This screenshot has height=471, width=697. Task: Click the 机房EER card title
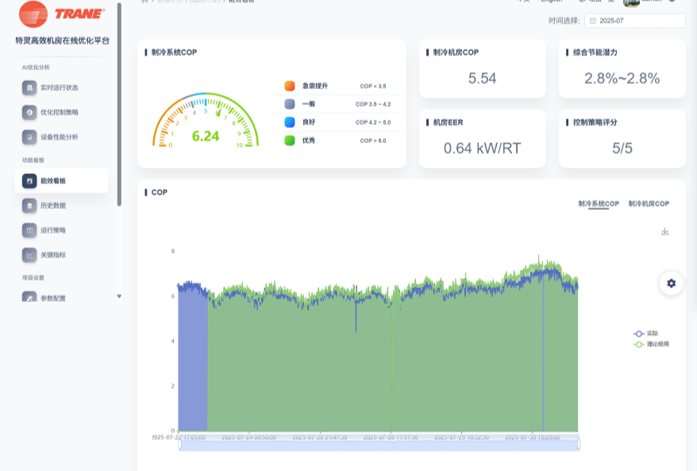pyautogui.click(x=448, y=122)
